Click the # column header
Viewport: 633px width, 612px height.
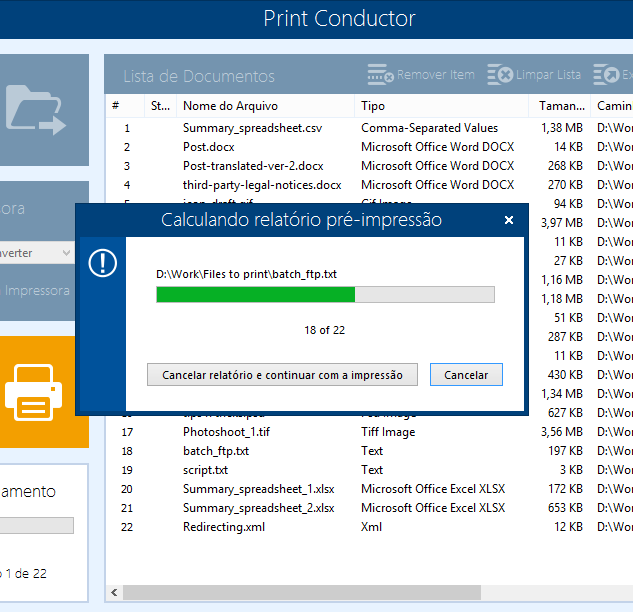(x=116, y=106)
